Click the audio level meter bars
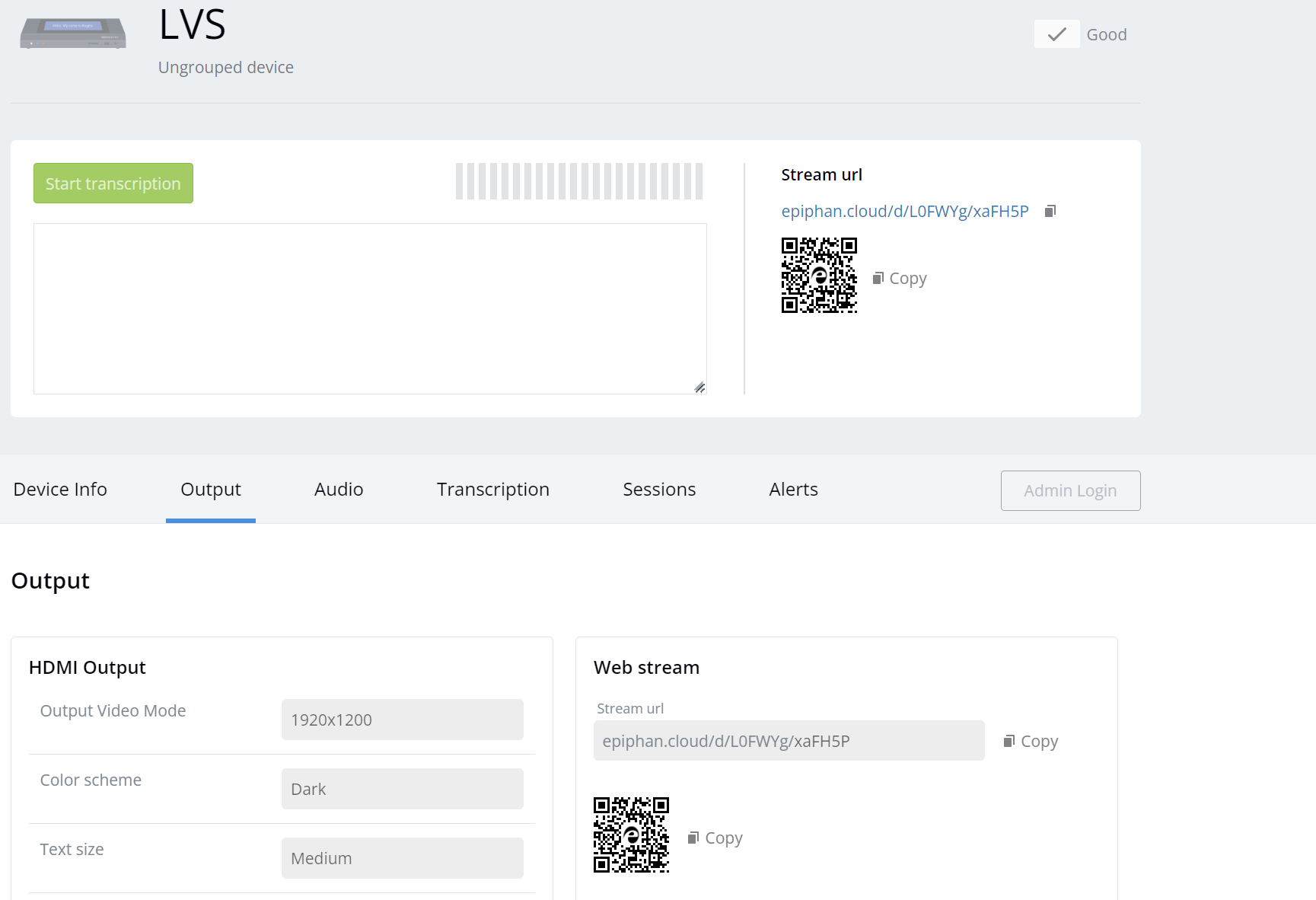This screenshot has width=1316, height=900. [578, 181]
